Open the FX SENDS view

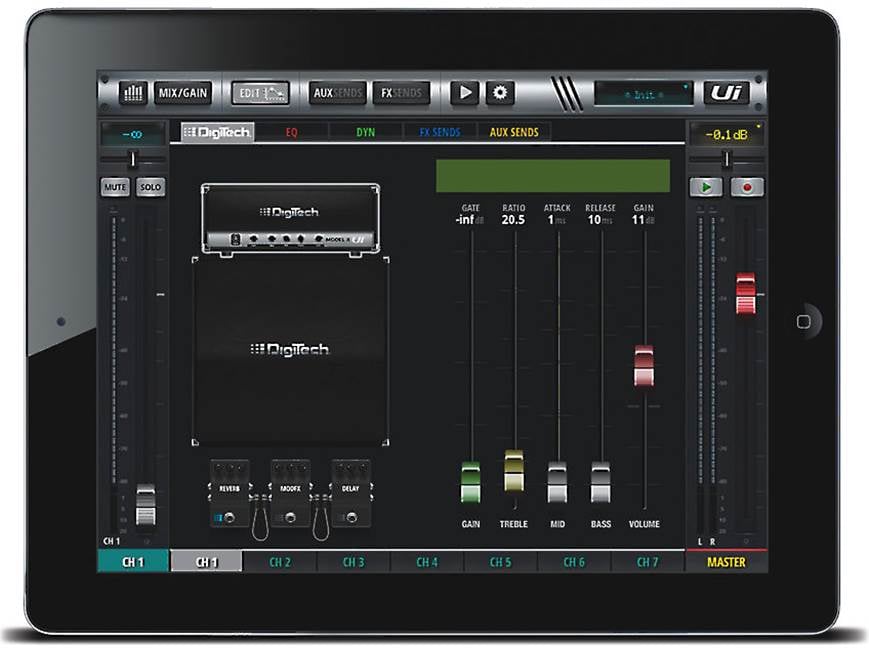402,91
